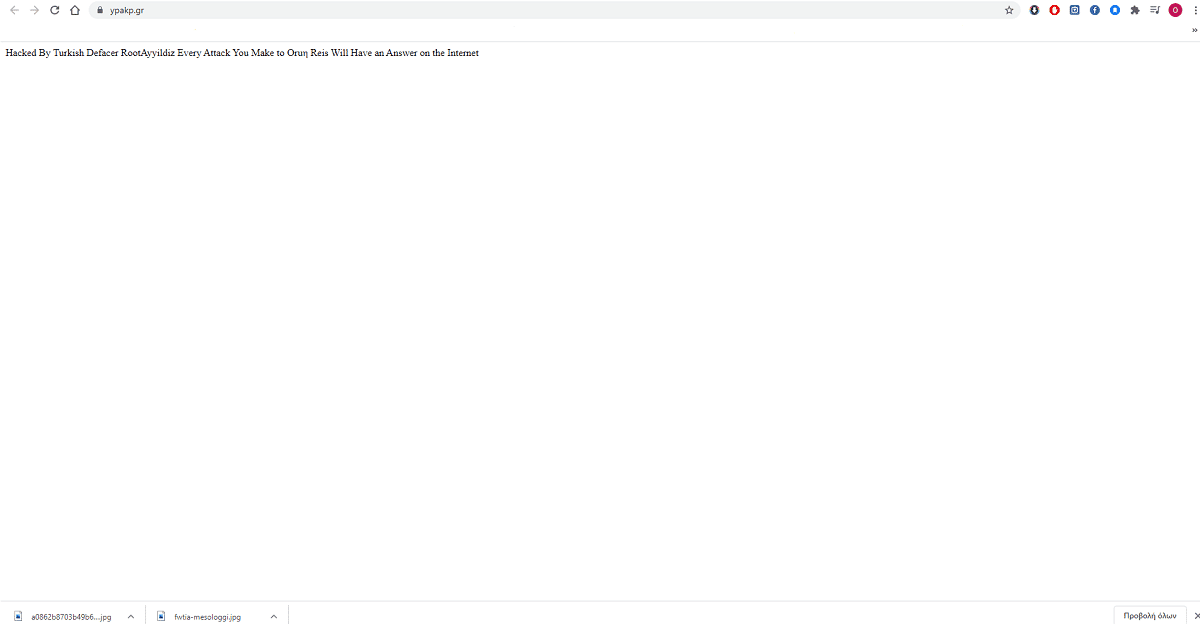
Task: Expand options for a0862b8703b49b6...jpg download
Action: 130,617
